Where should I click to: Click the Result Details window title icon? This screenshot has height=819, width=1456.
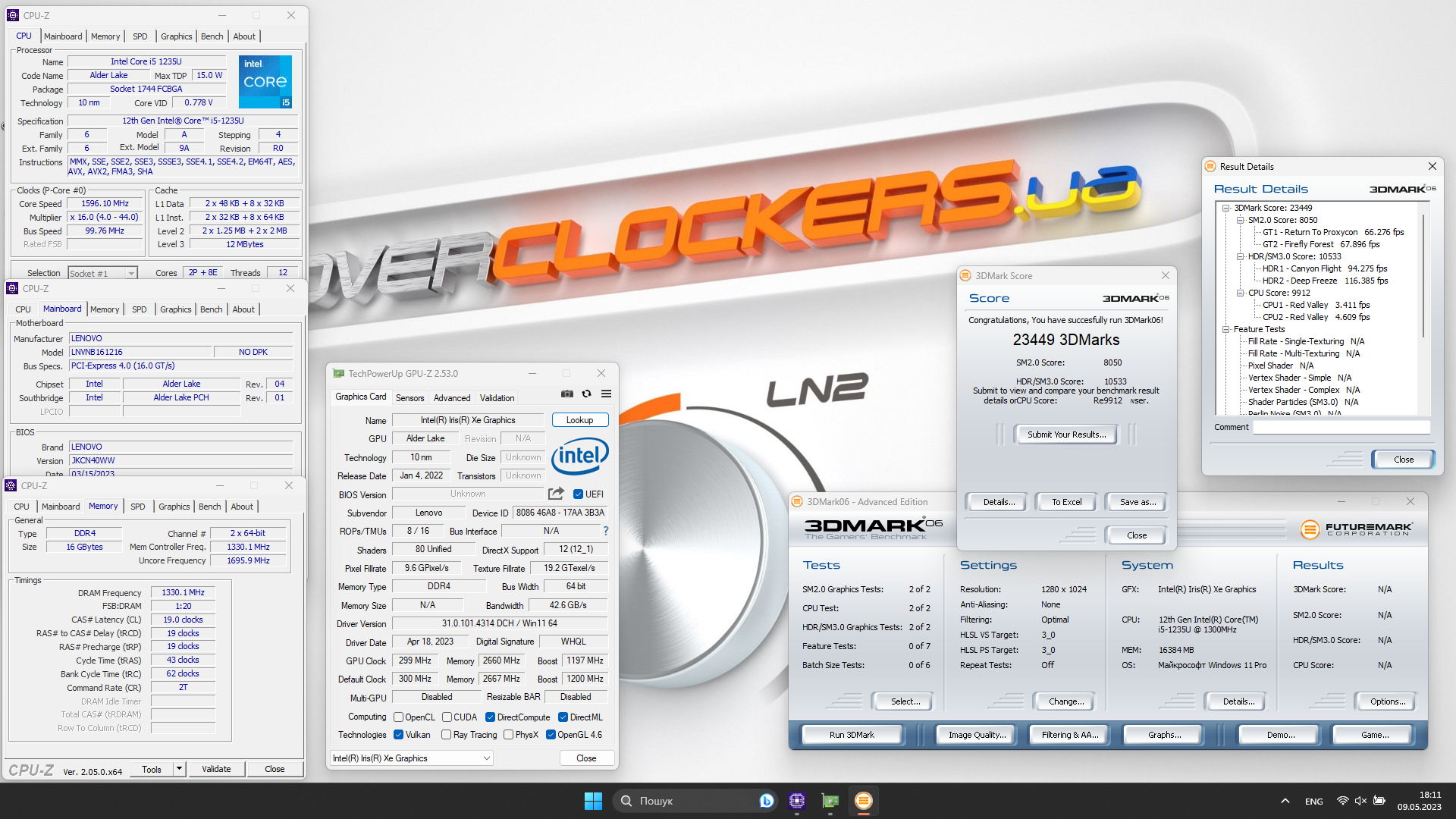(x=1210, y=166)
